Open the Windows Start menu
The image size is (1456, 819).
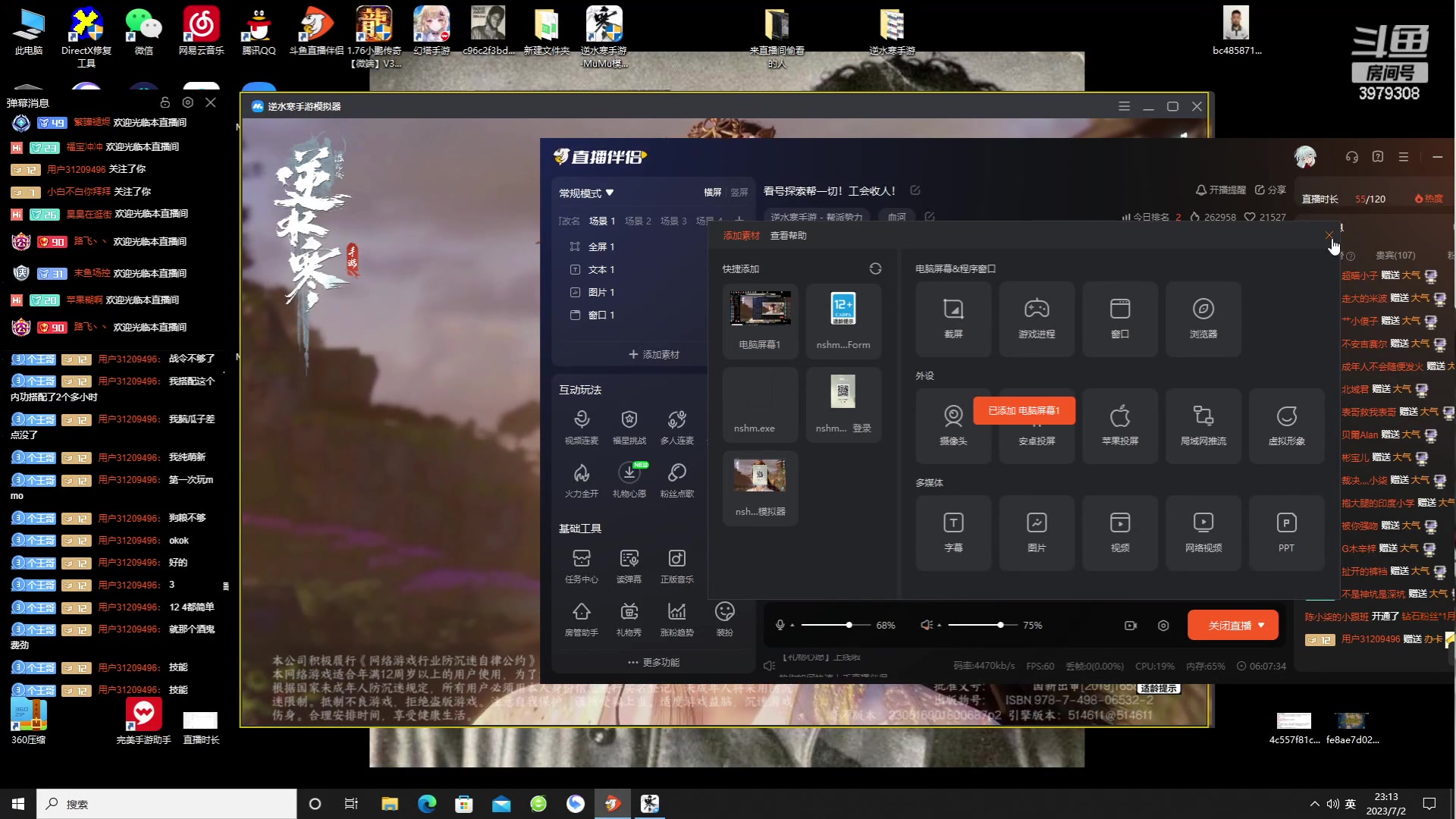[18, 804]
